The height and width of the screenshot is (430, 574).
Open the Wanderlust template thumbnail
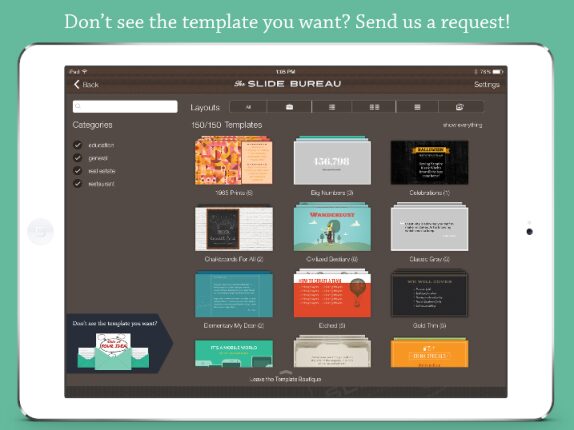(332, 227)
